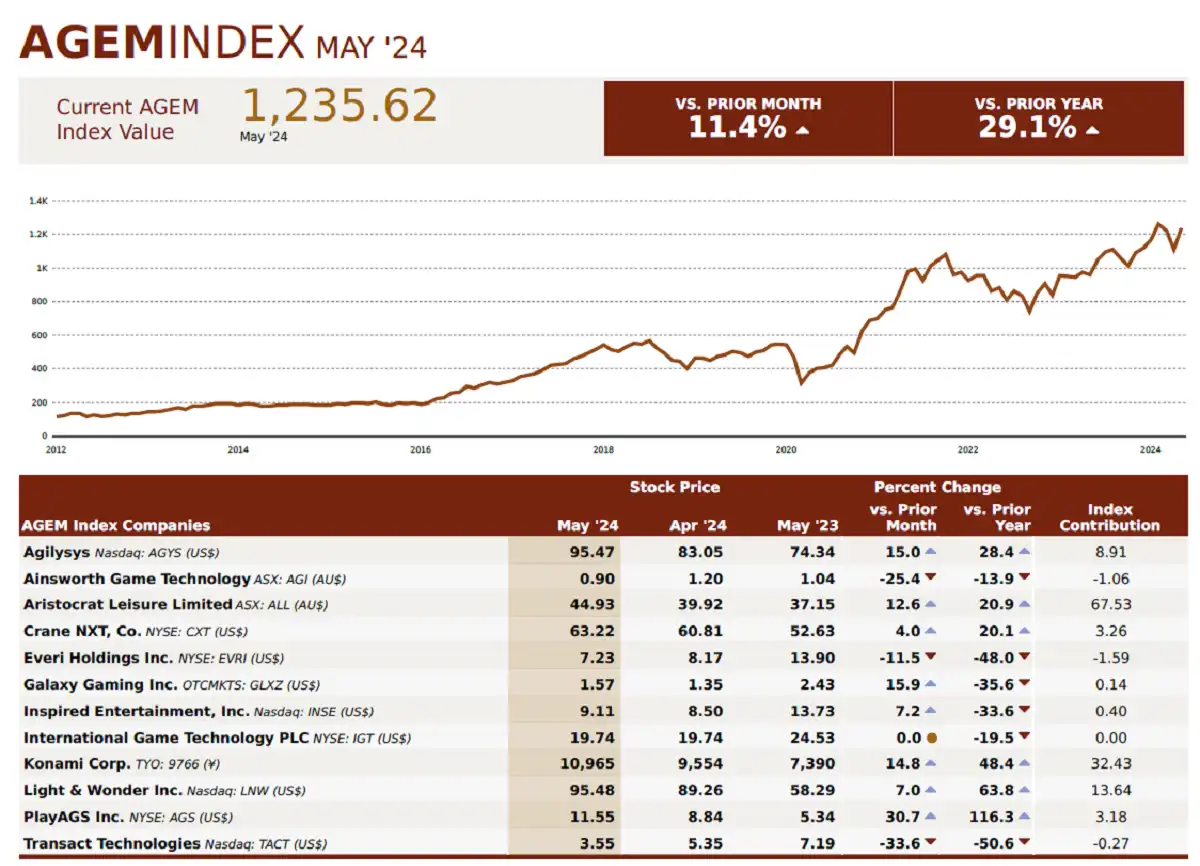The height and width of the screenshot is (866, 1200).
Task: Click the Current AGEM Index Value label
Action: [127, 119]
